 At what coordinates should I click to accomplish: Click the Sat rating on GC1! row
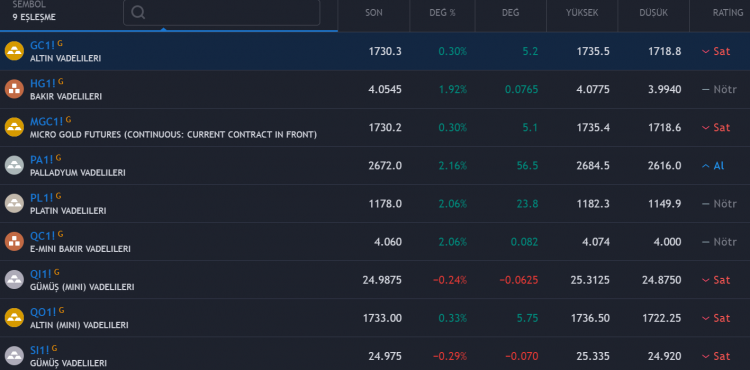716,51
